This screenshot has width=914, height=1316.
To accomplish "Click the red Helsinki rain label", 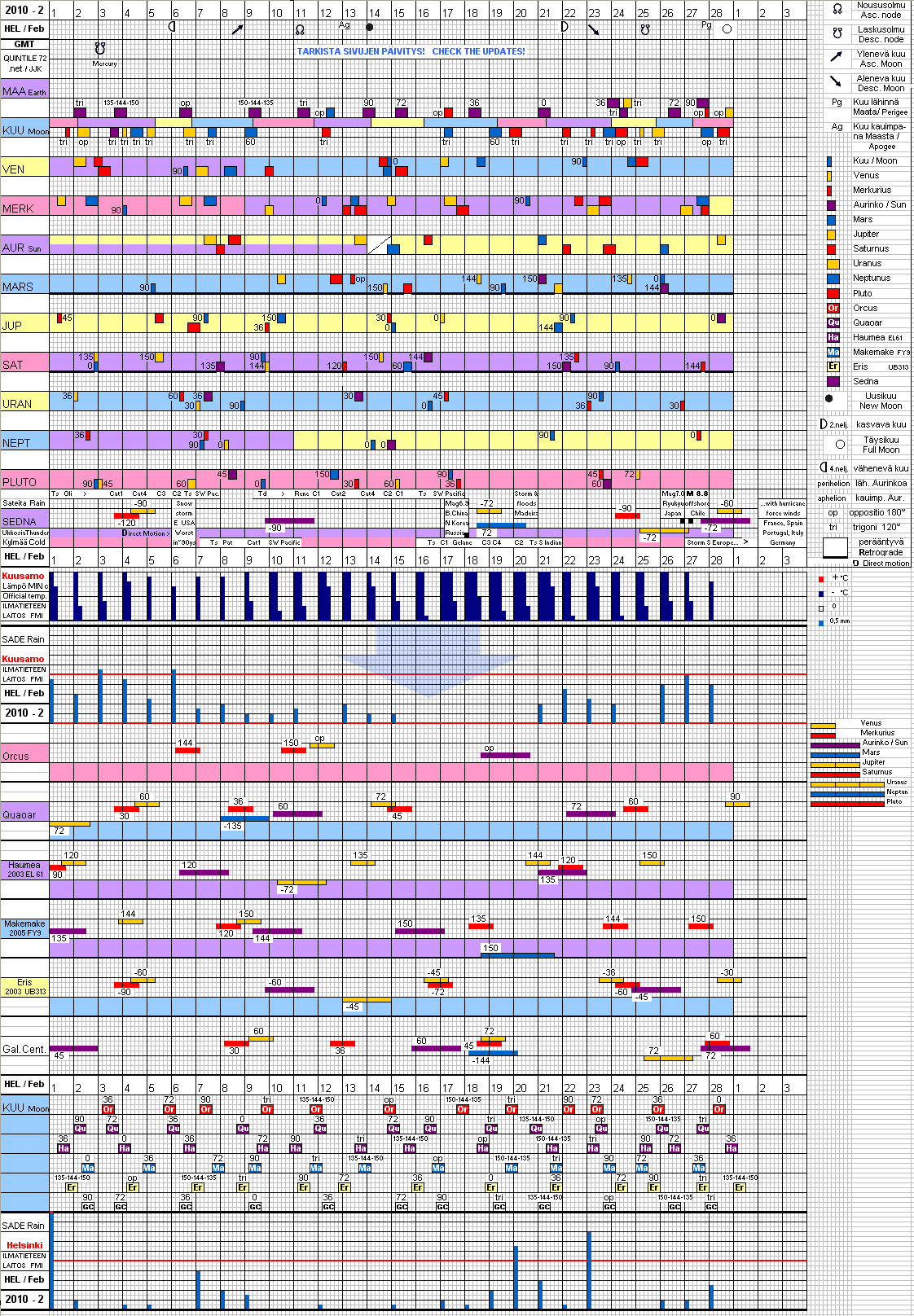I will [x=24, y=1245].
